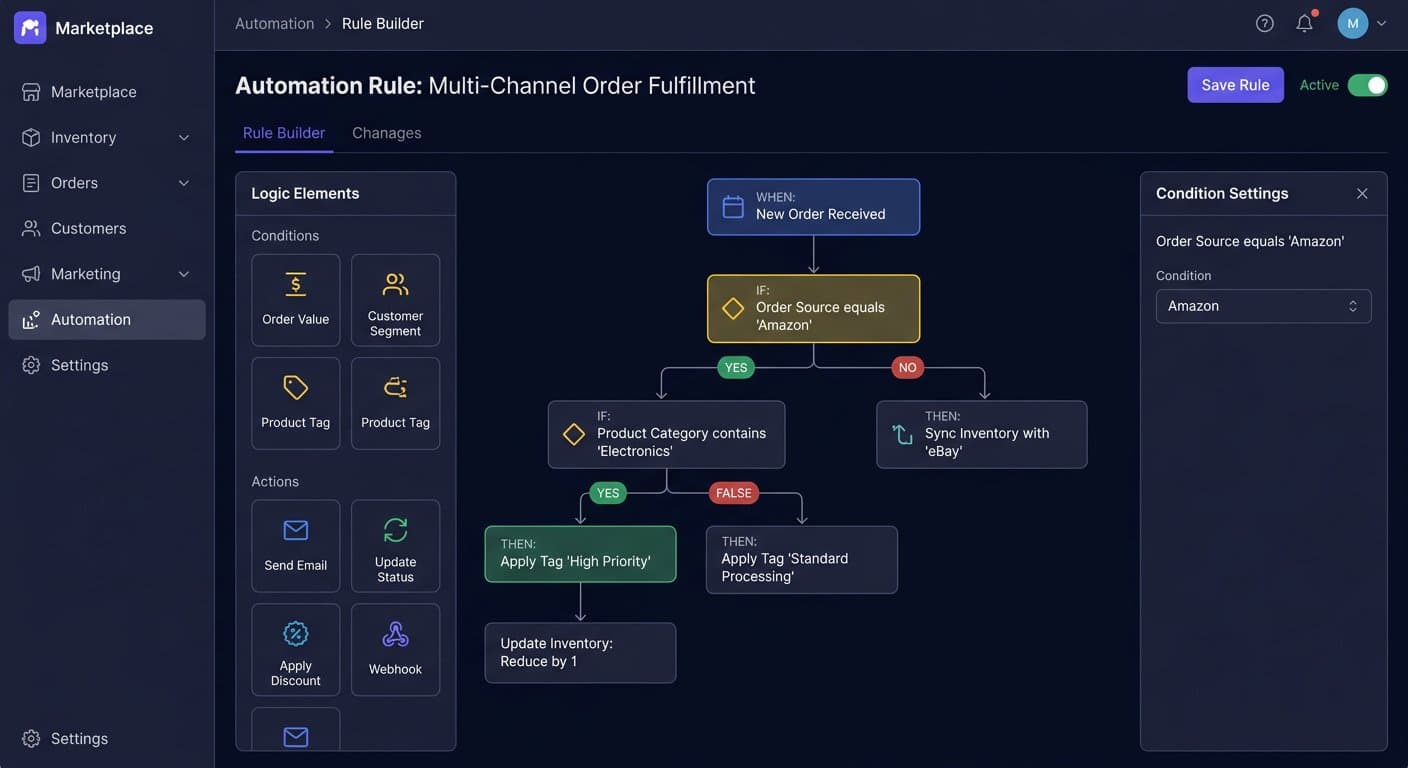Click the Automation breadcrumb link
This screenshot has height=768, width=1408.
pos(275,23)
